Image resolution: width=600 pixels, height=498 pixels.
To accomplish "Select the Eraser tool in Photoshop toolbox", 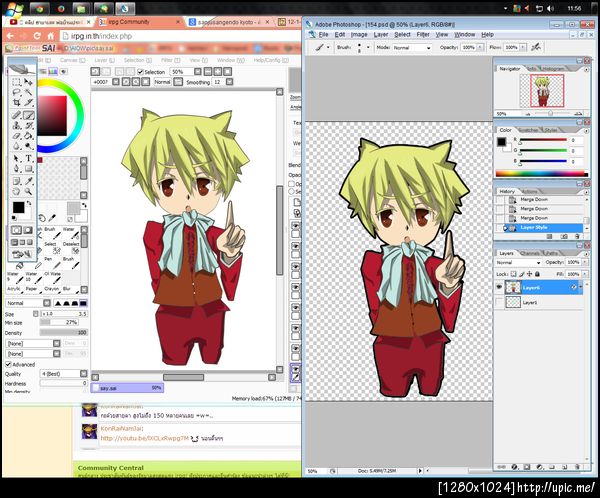I will point(16,136).
